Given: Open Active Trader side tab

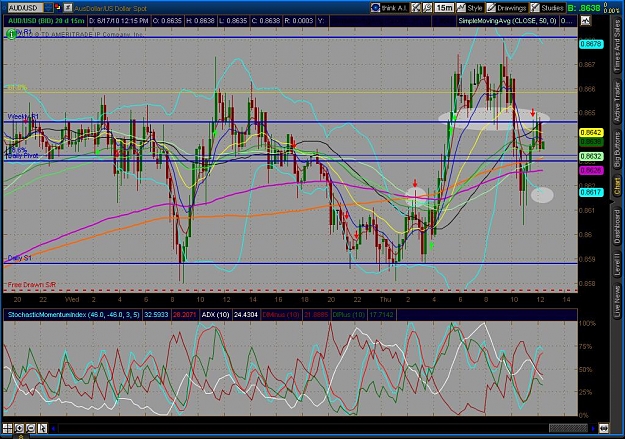Looking at the screenshot, I should [617, 101].
